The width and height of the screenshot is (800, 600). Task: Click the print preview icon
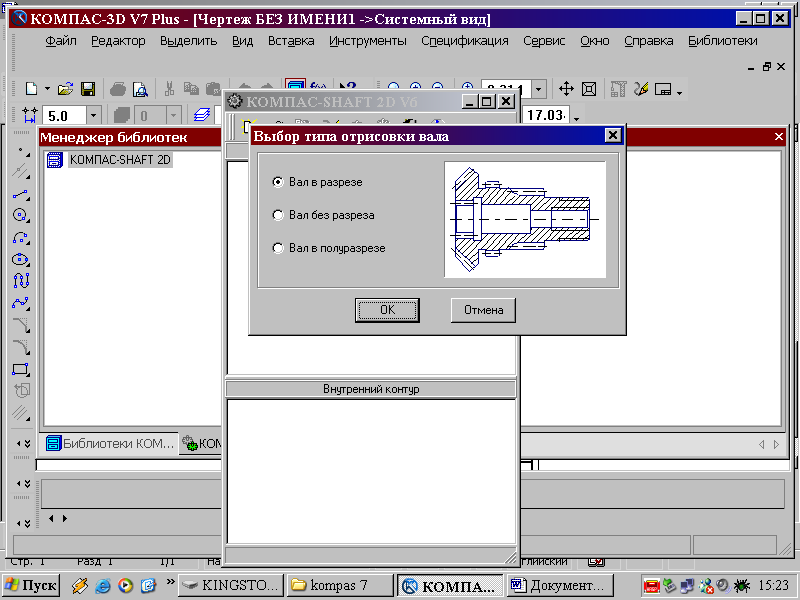(140, 90)
